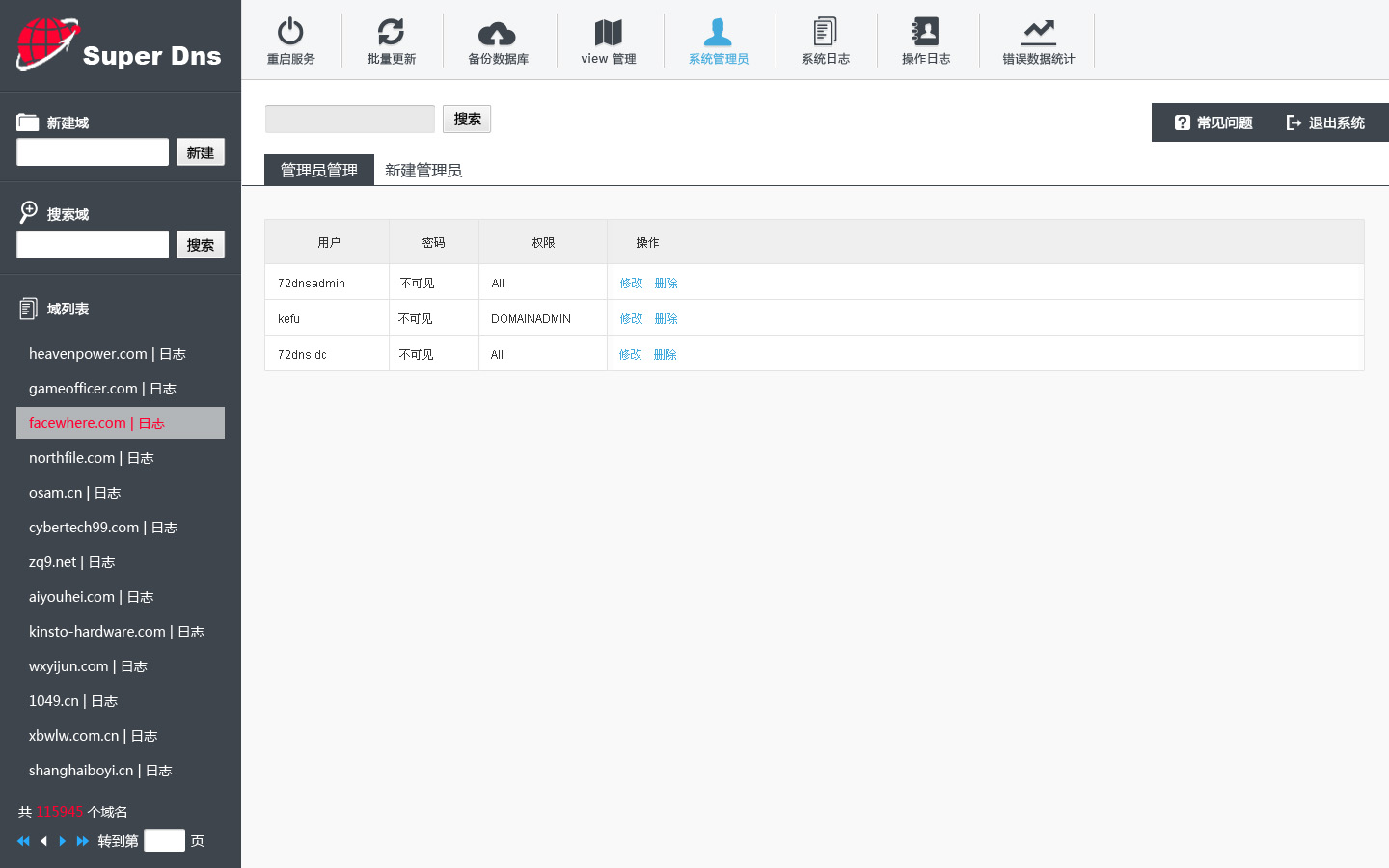Screen dimensions: 1389x868
Task: Open 日志 for heavenpower.com
Action: click(x=173, y=354)
